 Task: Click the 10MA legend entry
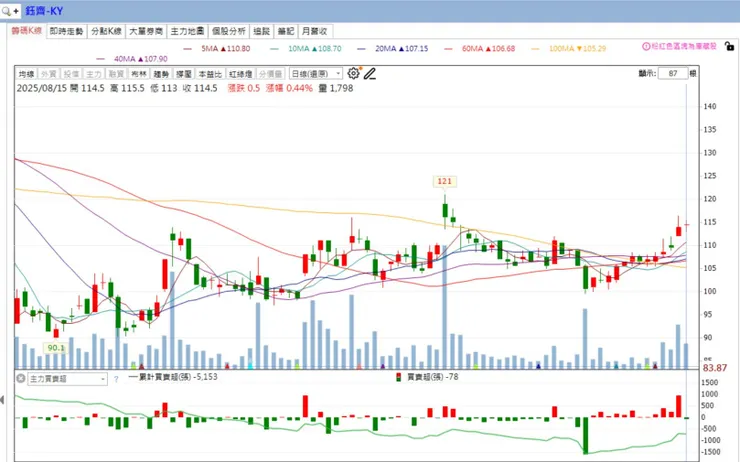306,49
